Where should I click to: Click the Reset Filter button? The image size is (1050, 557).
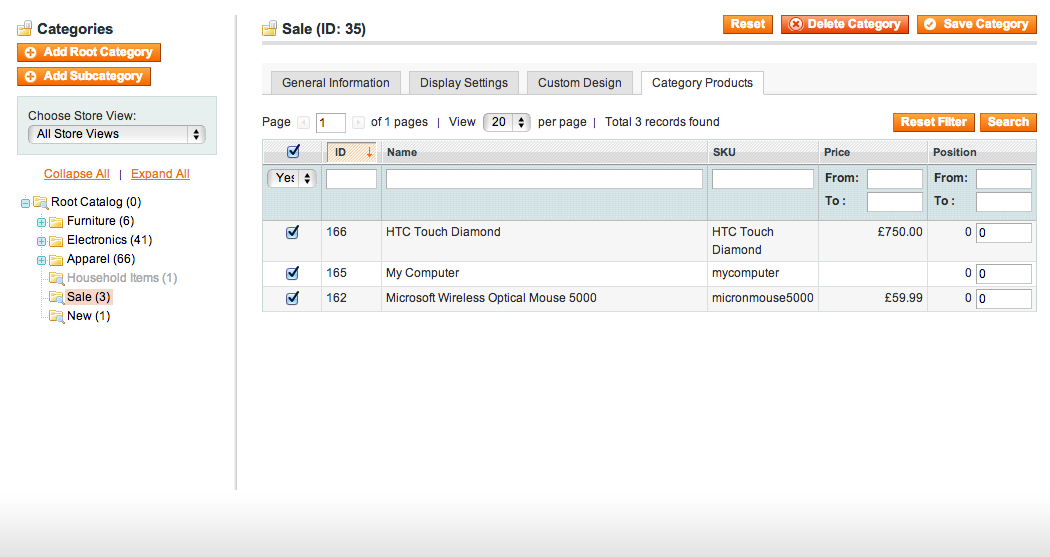tap(933, 123)
